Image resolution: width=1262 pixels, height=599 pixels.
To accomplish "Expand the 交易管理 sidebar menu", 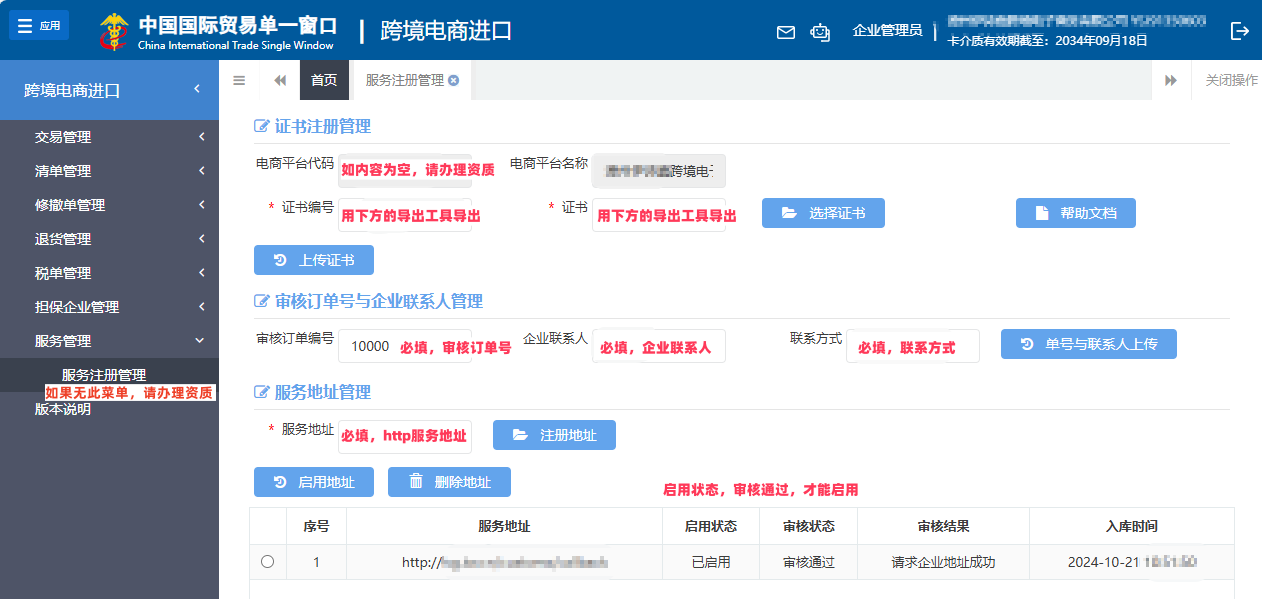I will tap(110, 137).
